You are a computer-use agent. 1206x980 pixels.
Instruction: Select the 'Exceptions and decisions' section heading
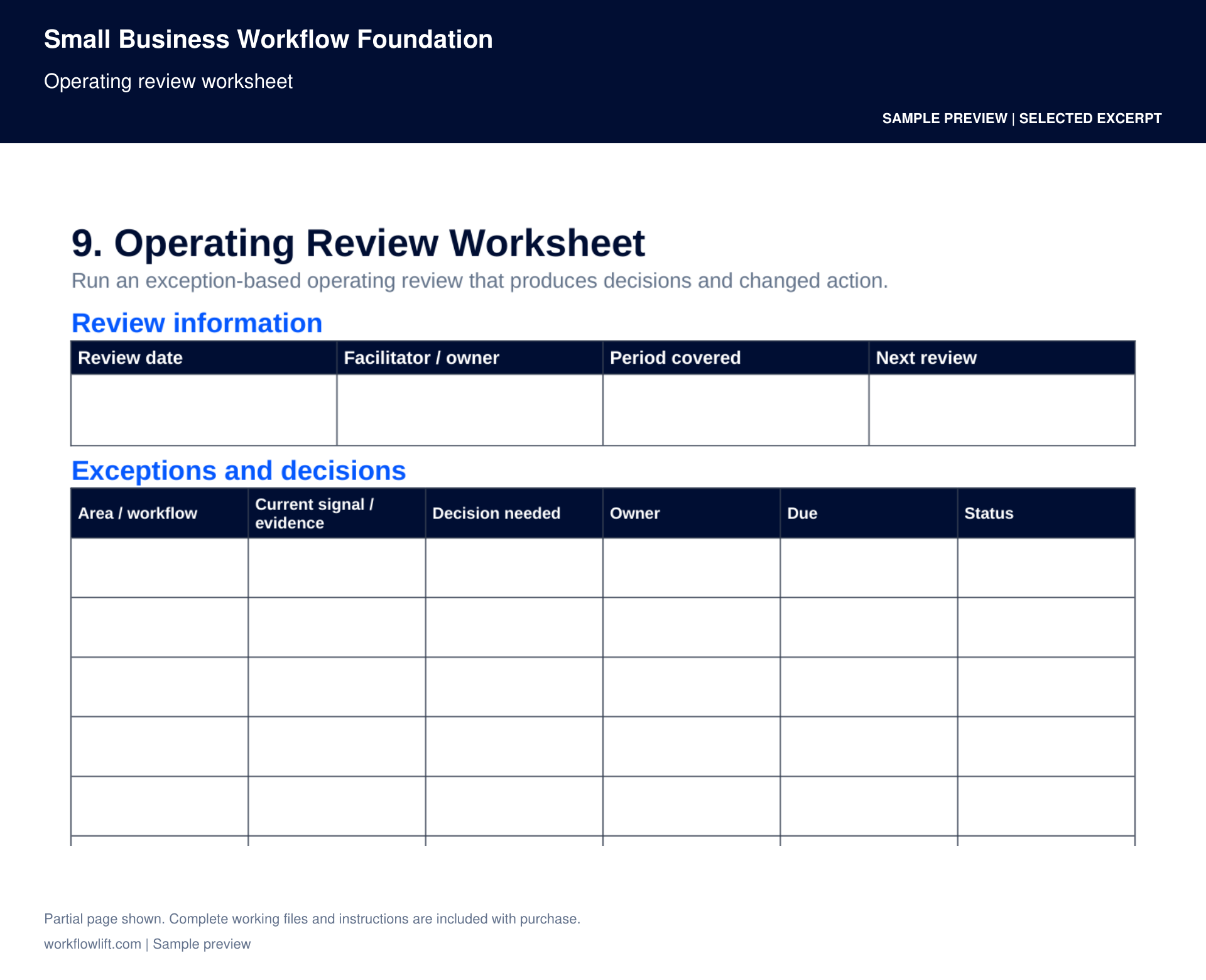pos(239,471)
